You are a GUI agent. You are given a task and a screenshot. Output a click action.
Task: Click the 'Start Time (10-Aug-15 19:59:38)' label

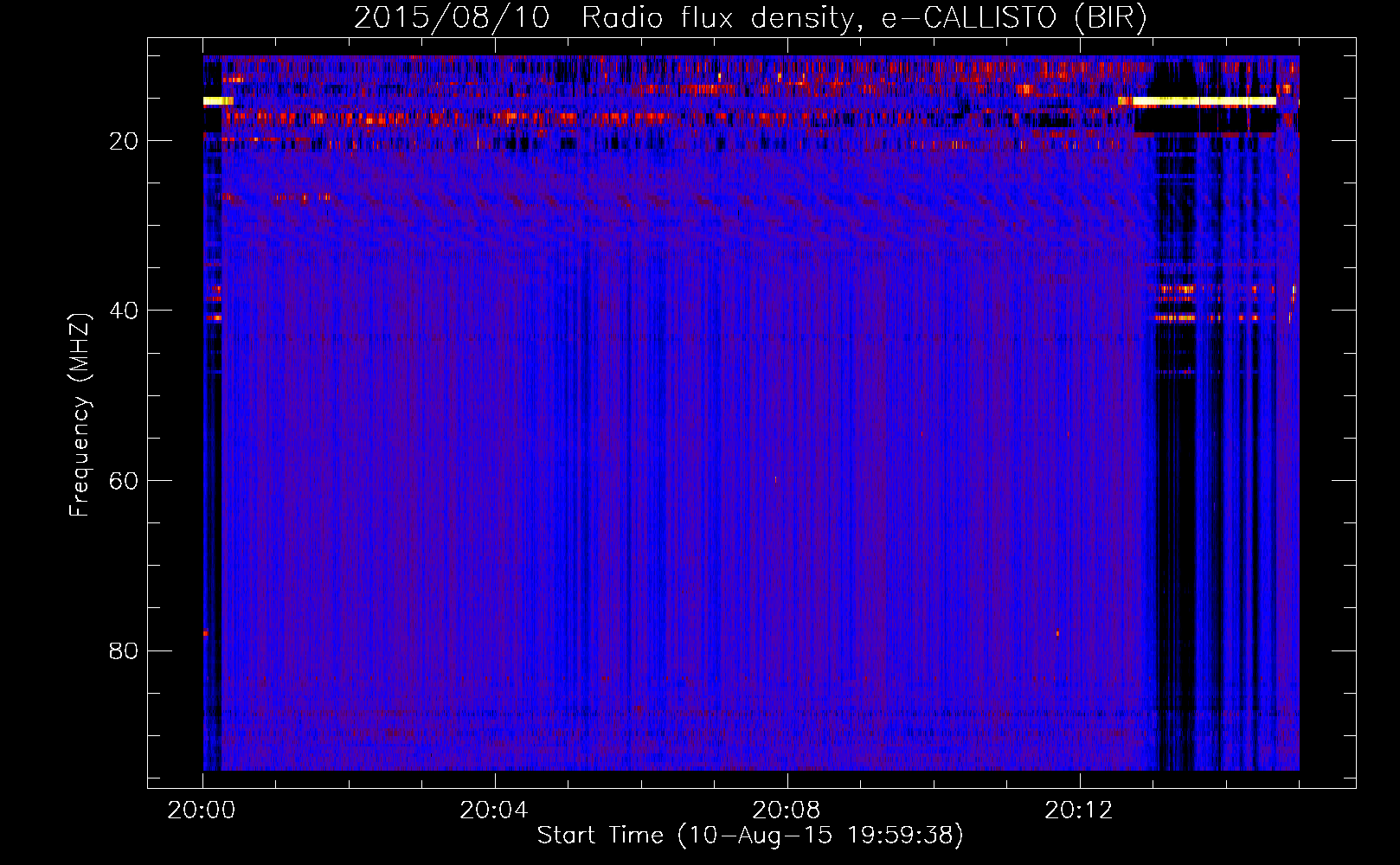tap(750, 836)
